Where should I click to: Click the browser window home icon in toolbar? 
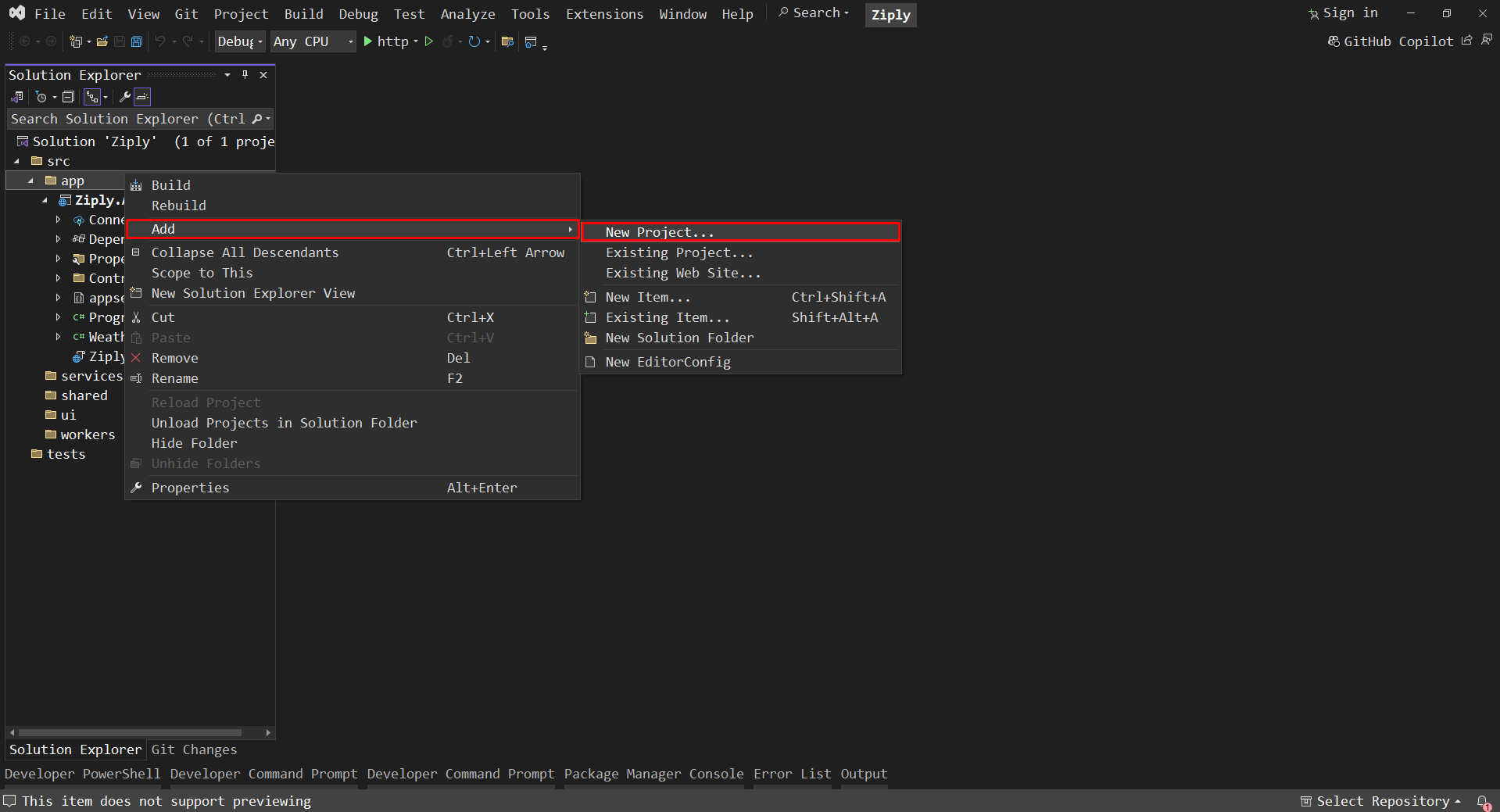click(531, 41)
